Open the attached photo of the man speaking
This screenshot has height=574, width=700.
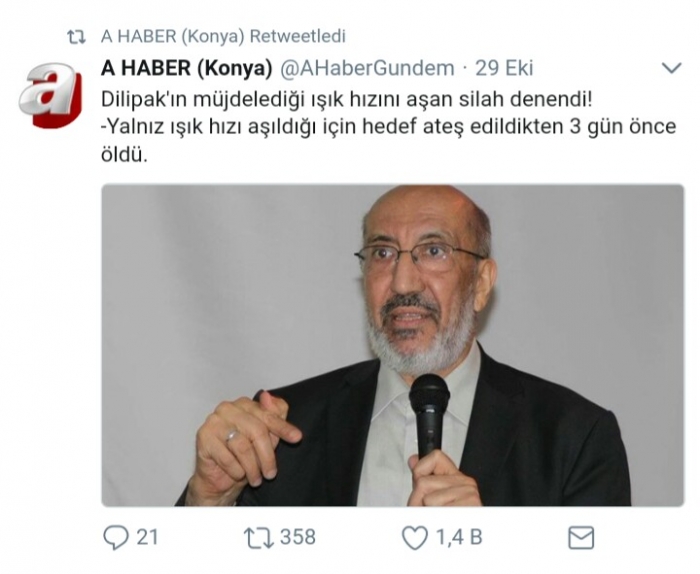point(393,345)
